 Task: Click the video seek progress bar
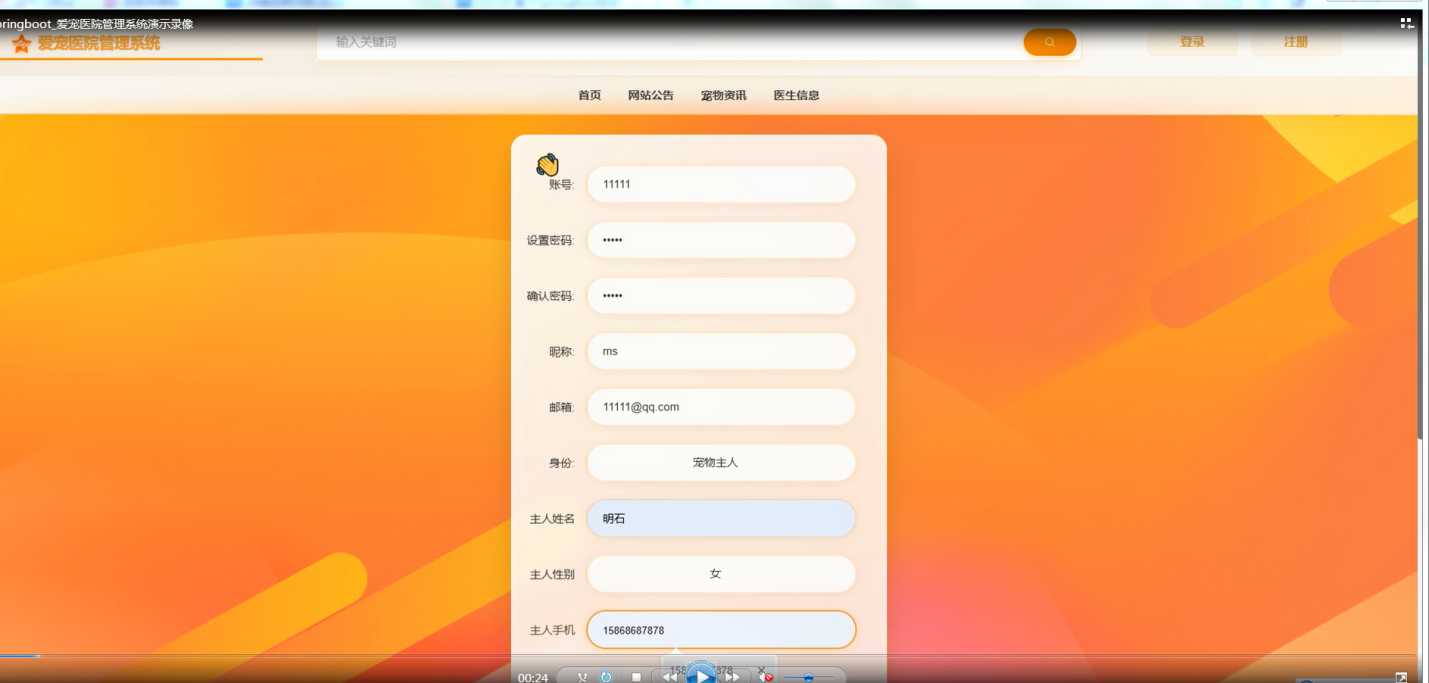708,656
